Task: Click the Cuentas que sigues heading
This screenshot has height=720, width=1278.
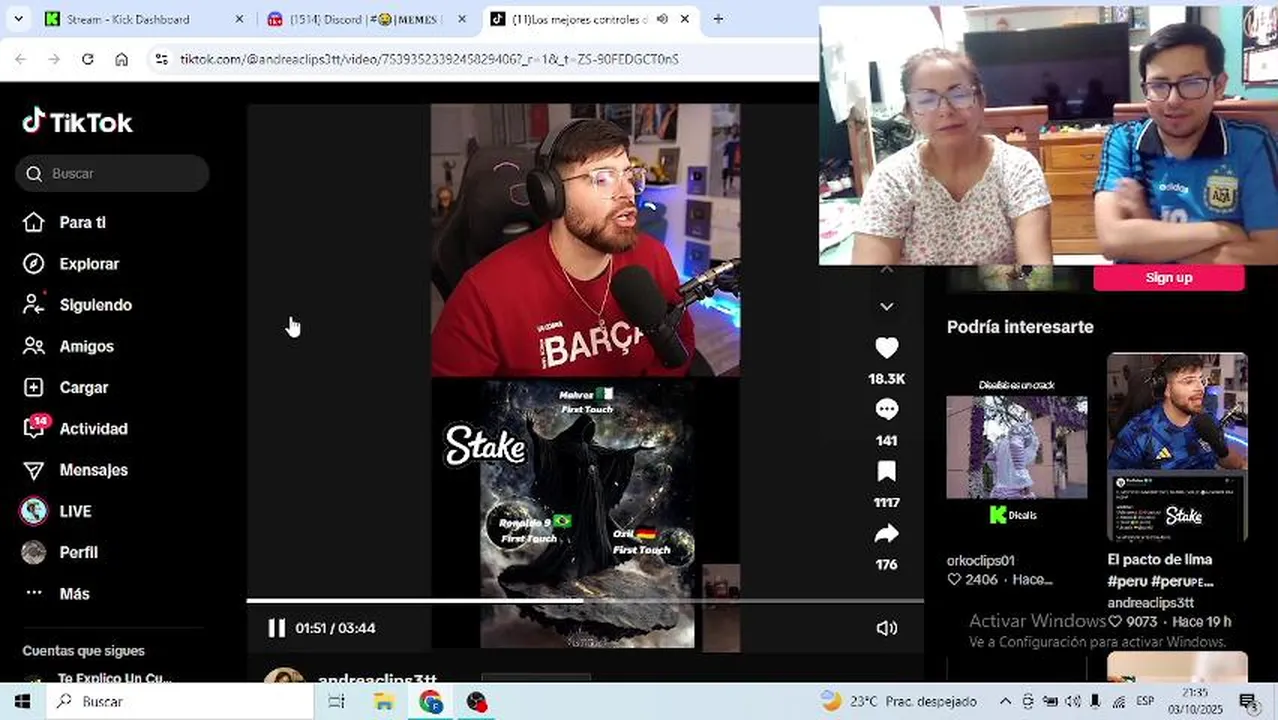Action: point(83,650)
